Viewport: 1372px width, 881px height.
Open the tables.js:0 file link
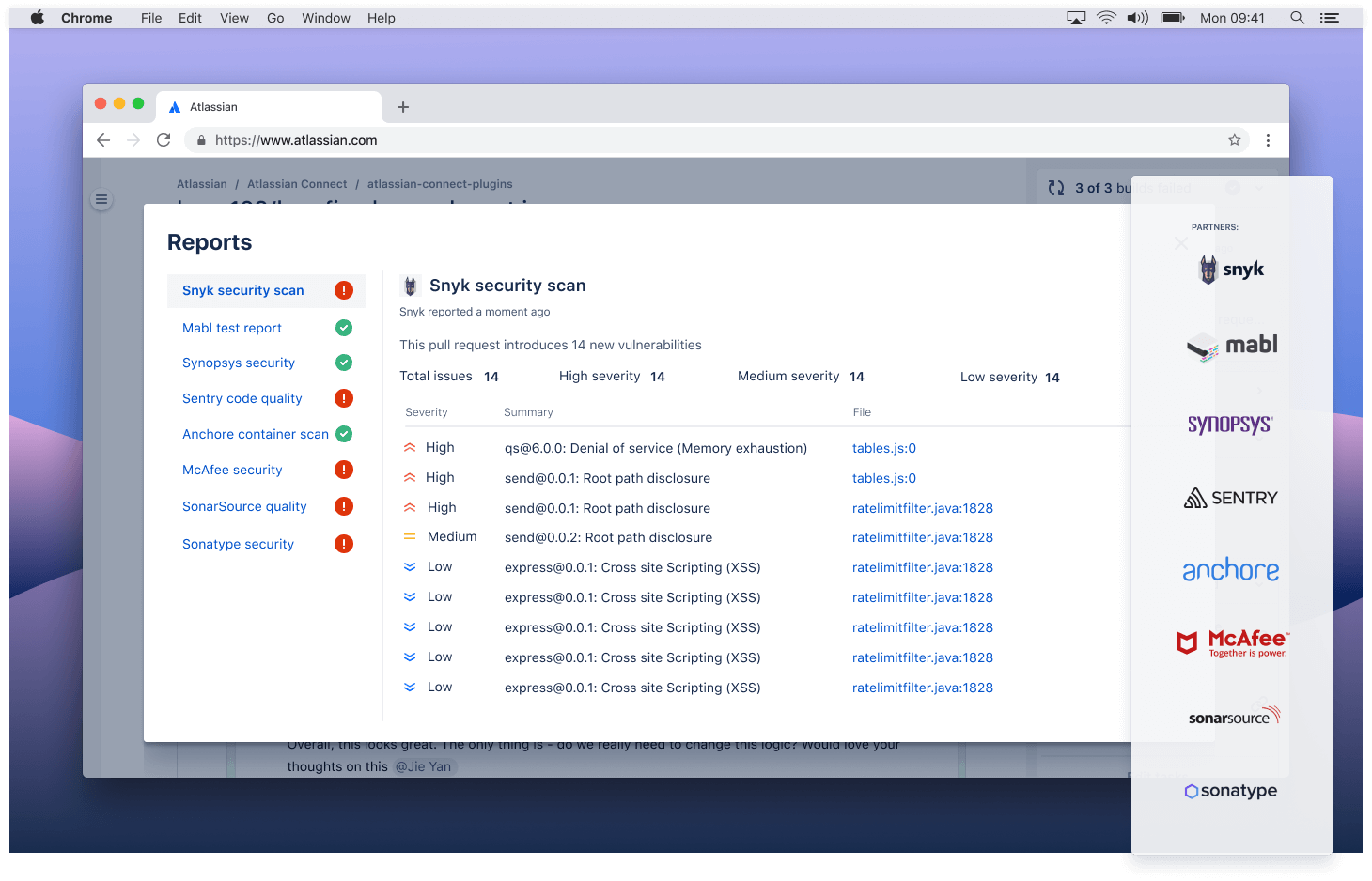[x=883, y=448]
